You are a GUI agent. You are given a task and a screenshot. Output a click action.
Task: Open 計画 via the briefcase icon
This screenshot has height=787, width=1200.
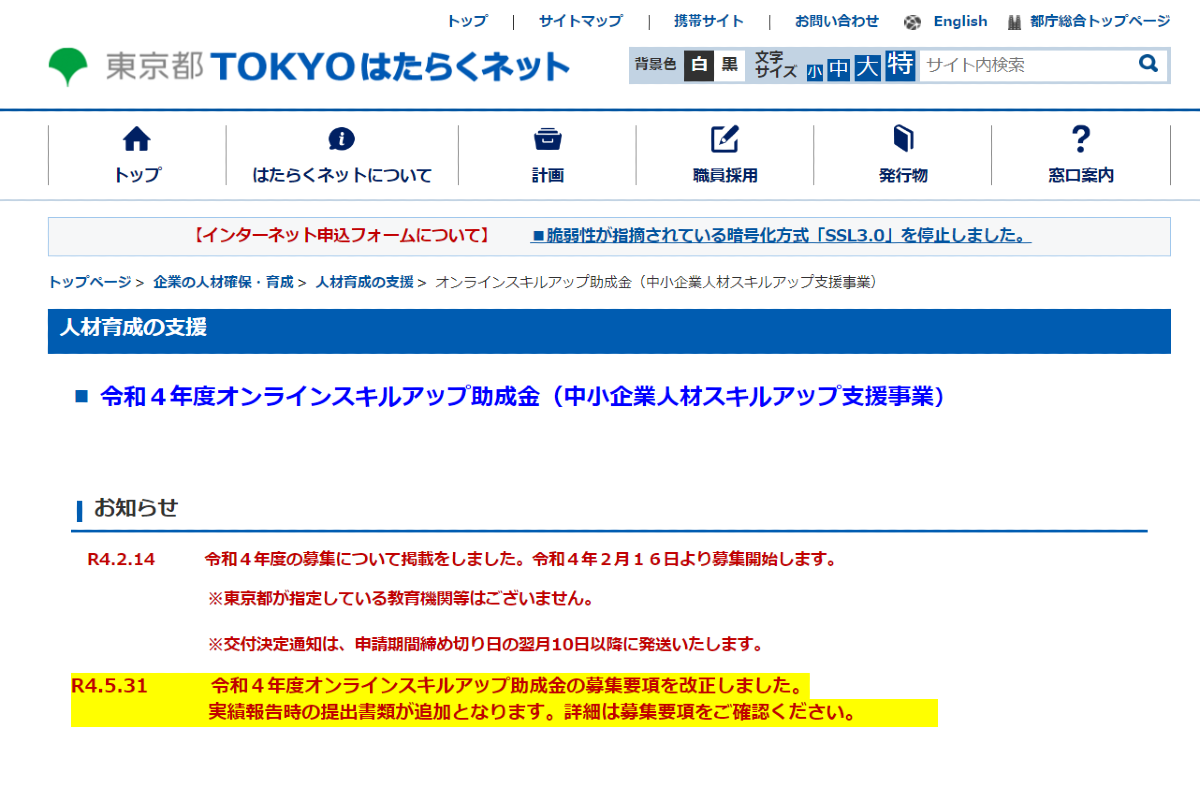(x=546, y=138)
